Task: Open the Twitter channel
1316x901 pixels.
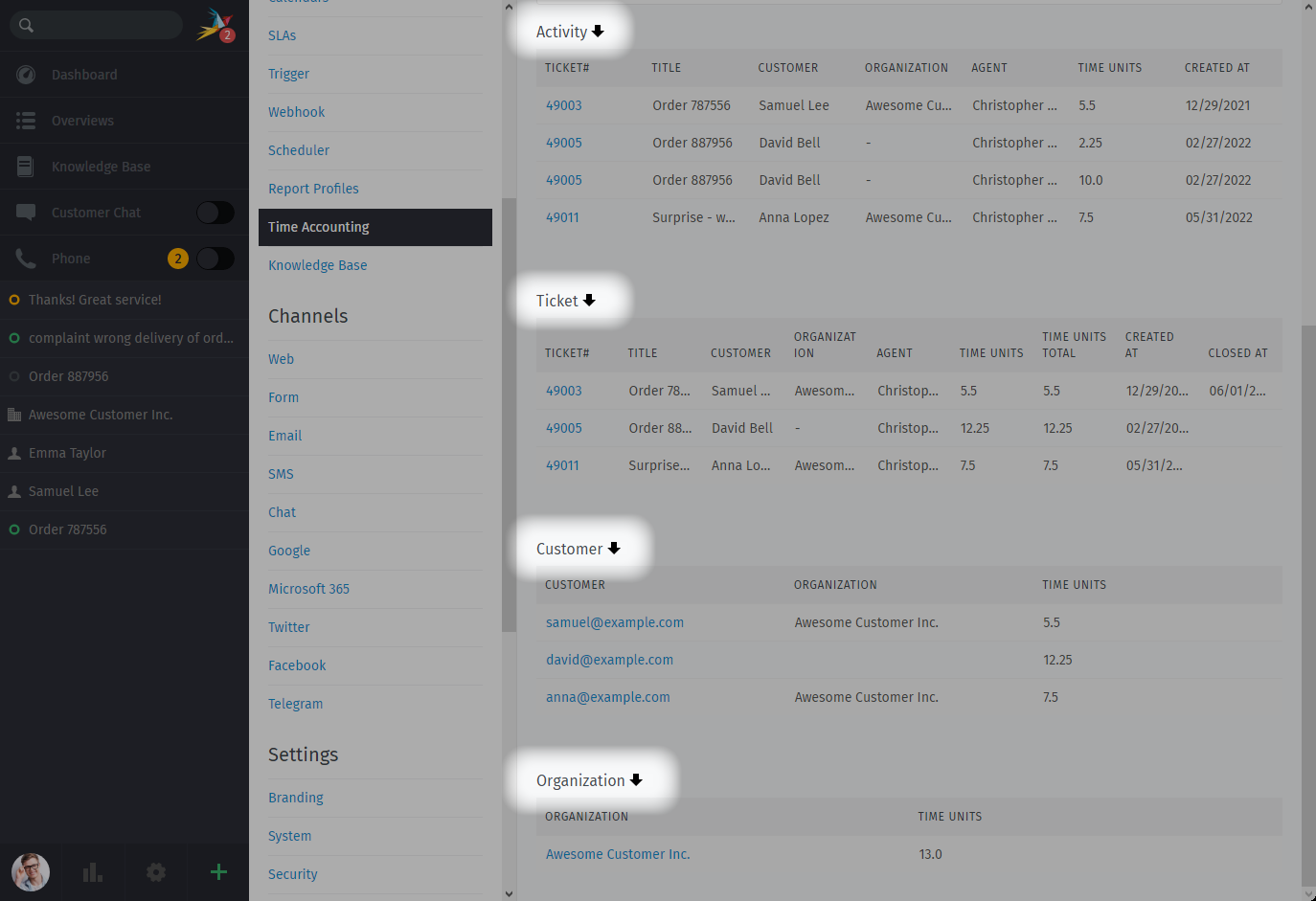Action: pyautogui.click(x=288, y=627)
